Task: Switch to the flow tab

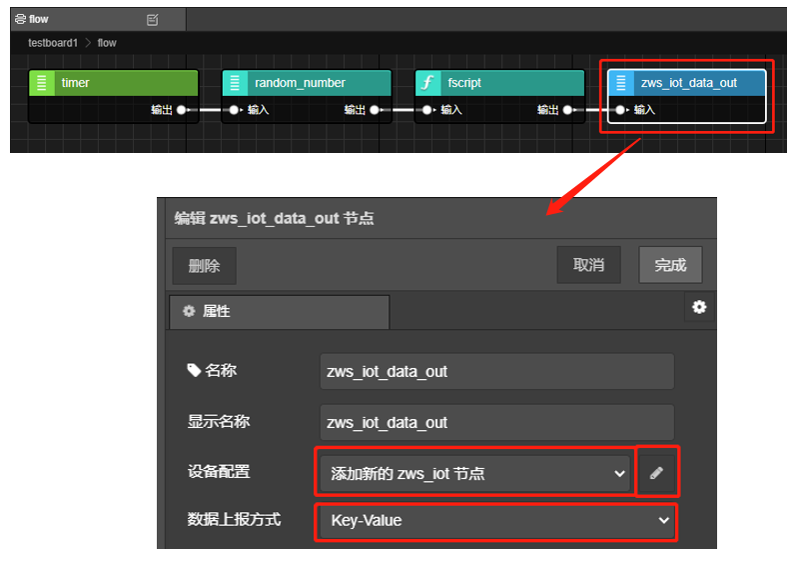Action: 98,19
